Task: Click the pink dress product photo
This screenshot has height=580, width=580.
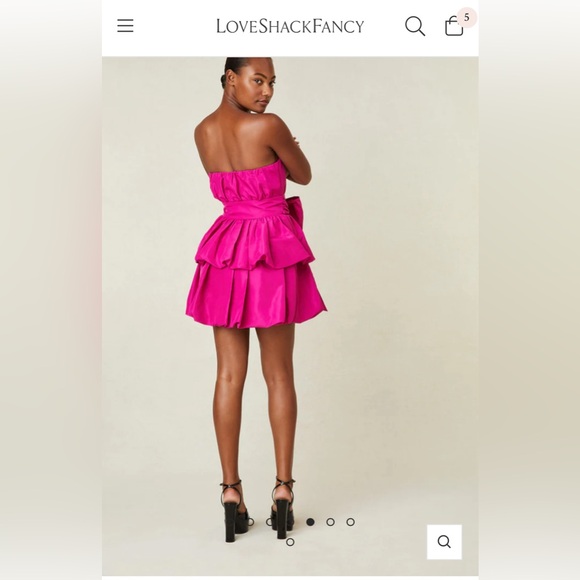Action: [x=290, y=316]
